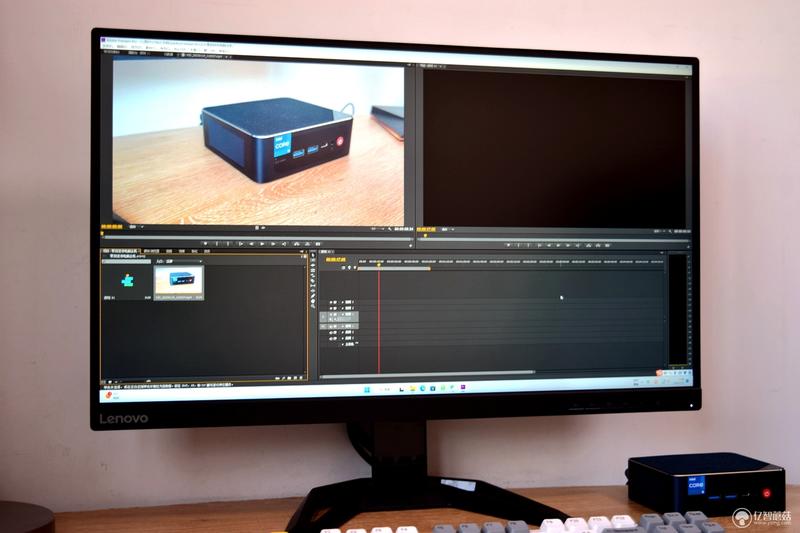Open the Premiere Pro taskbar icon

click(x=463, y=387)
